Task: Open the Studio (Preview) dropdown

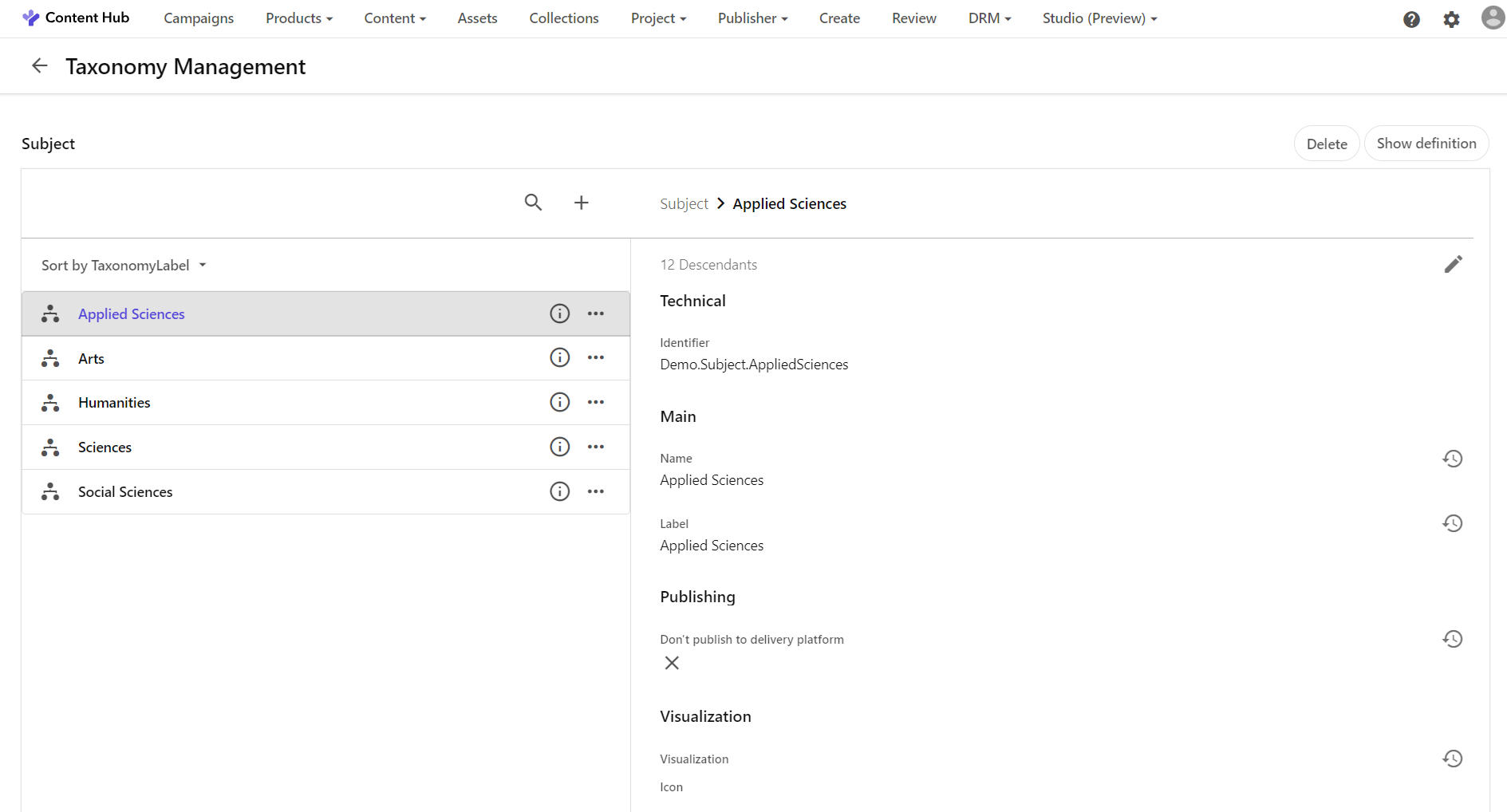Action: (1099, 18)
